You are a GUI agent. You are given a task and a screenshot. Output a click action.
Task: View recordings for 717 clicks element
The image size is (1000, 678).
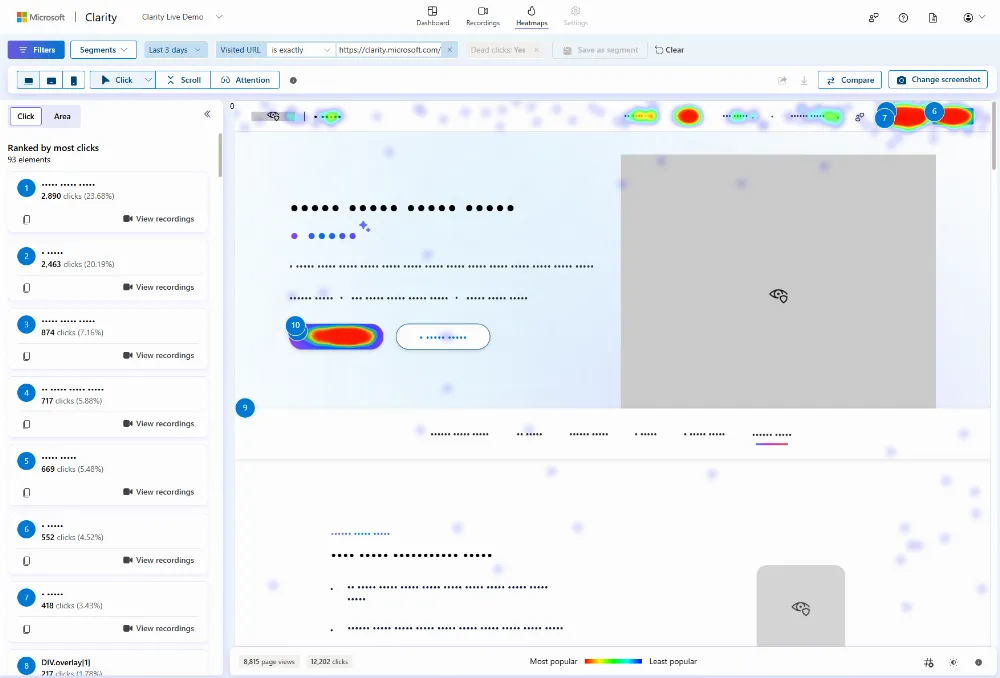(x=159, y=424)
